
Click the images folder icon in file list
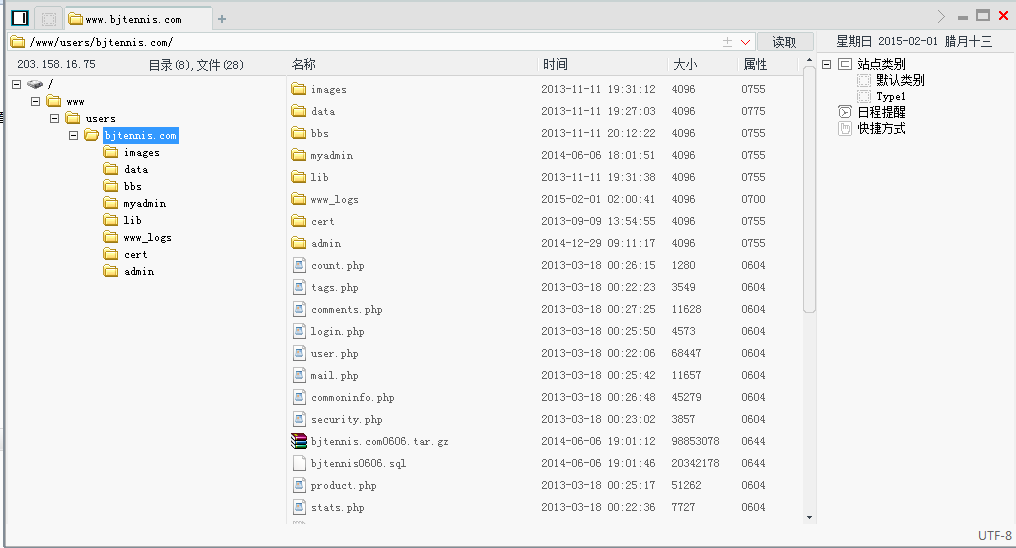(x=299, y=89)
